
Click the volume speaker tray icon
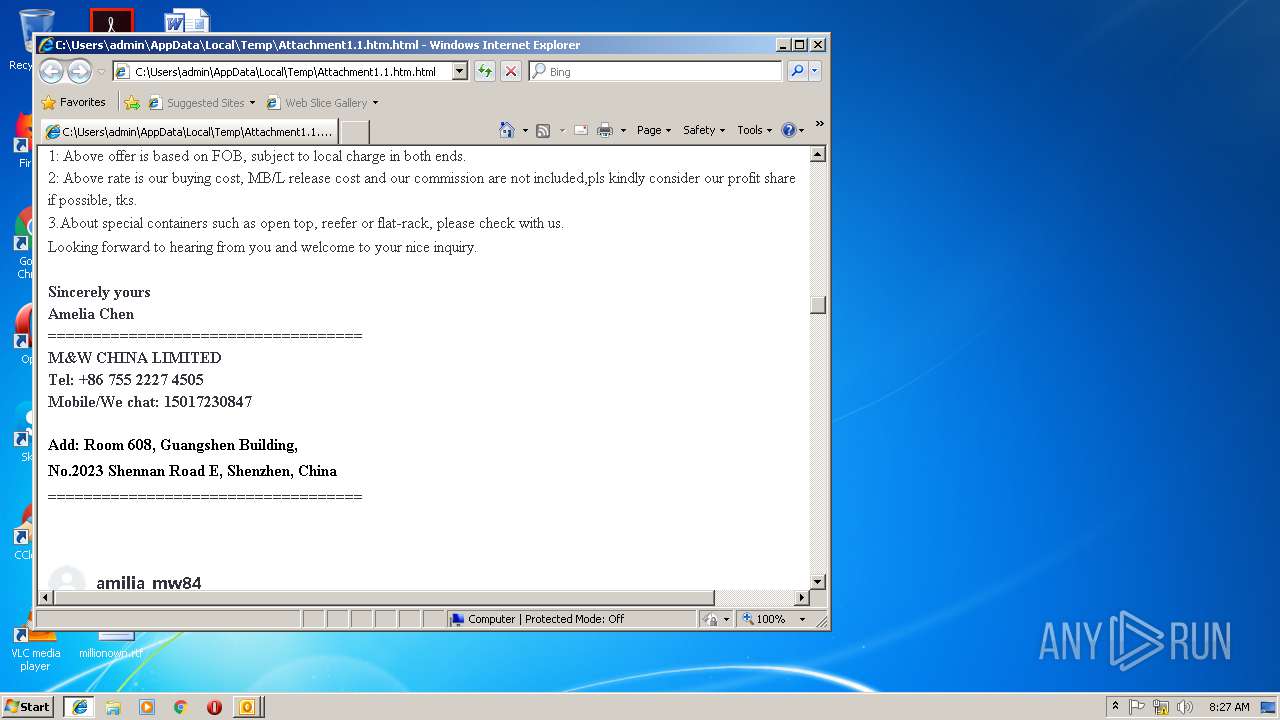point(1185,706)
